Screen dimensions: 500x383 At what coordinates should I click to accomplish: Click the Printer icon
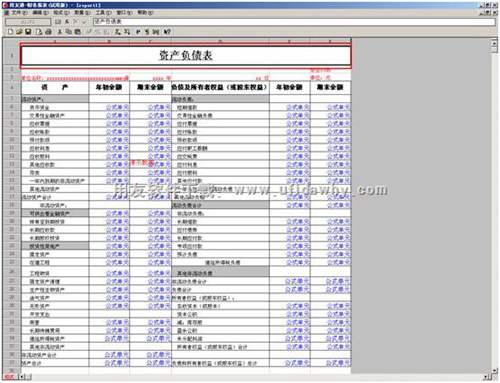coord(48,32)
